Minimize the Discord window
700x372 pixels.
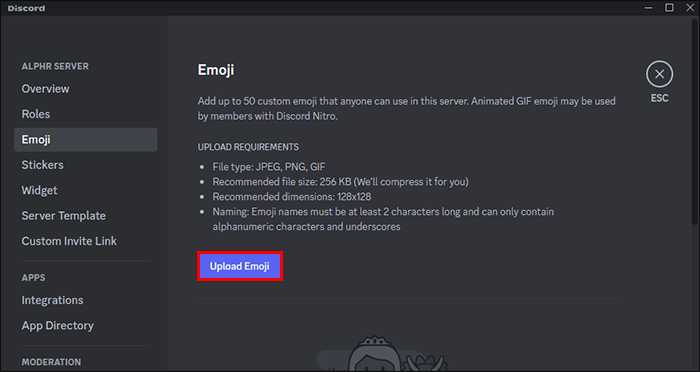[649, 8]
